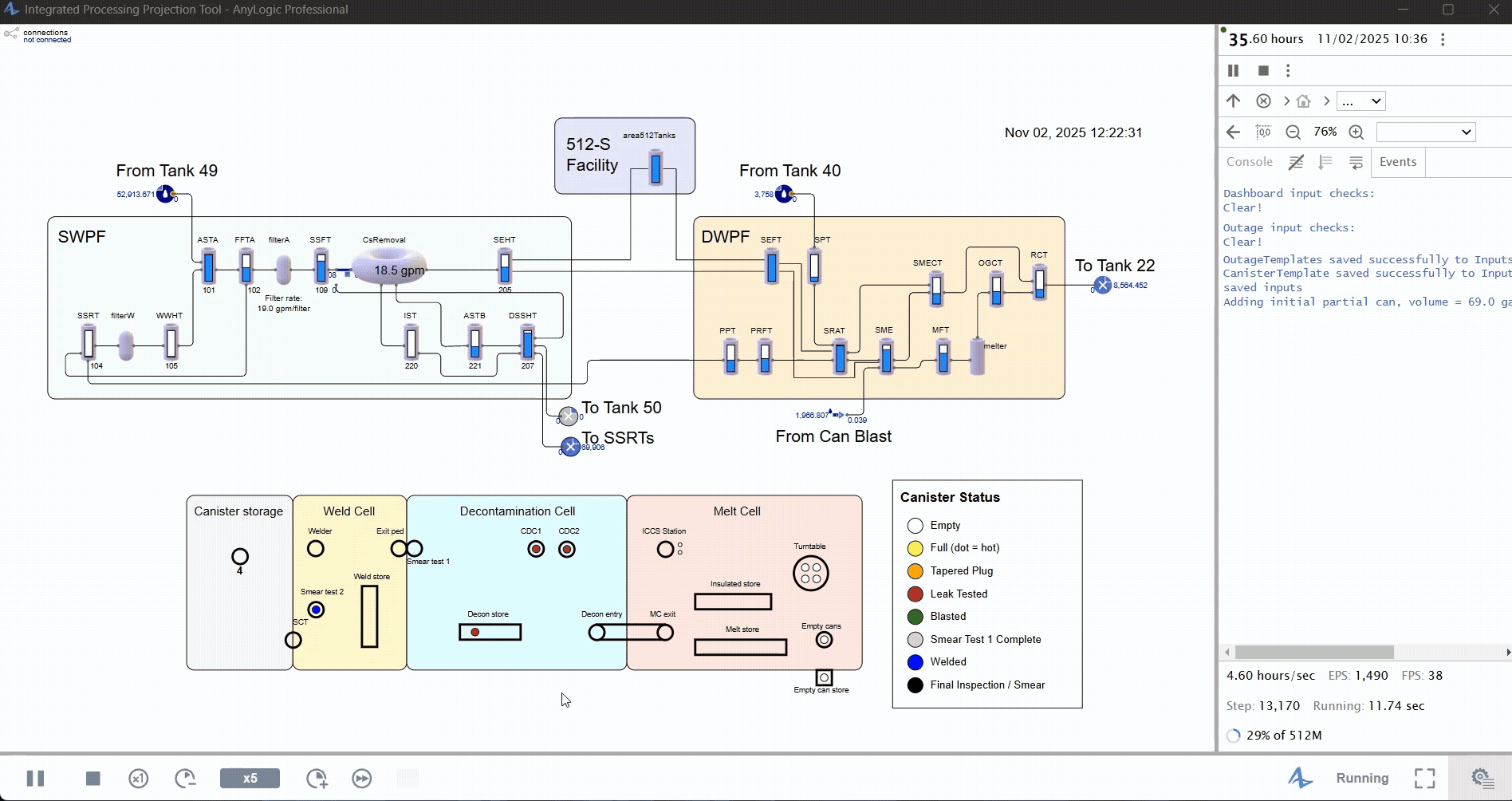Image resolution: width=1512 pixels, height=801 pixels.
Task: Activate fast-forward in the bottom toolbar
Action: coord(362,778)
